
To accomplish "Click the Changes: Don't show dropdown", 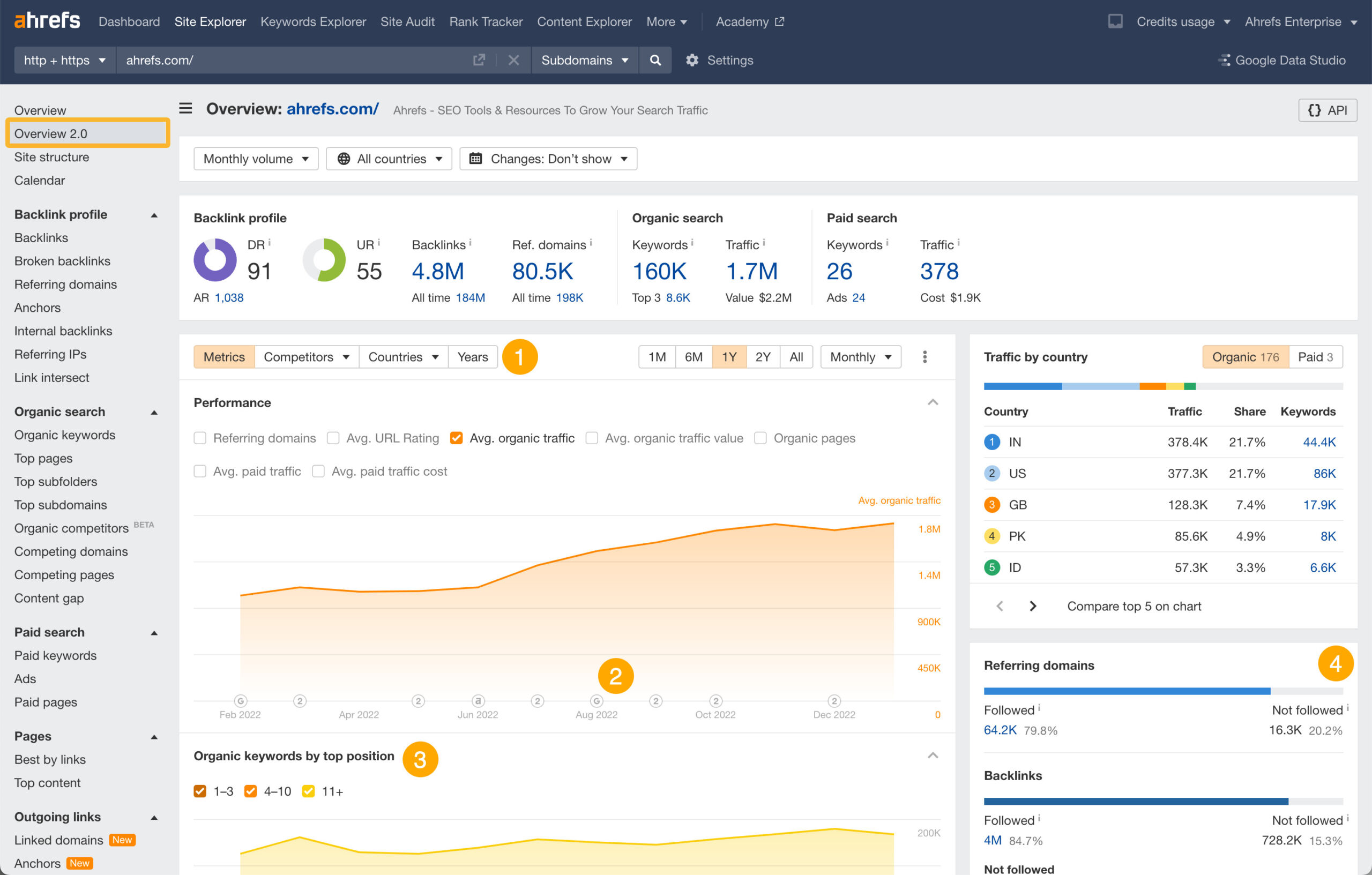I will [548, 158].
